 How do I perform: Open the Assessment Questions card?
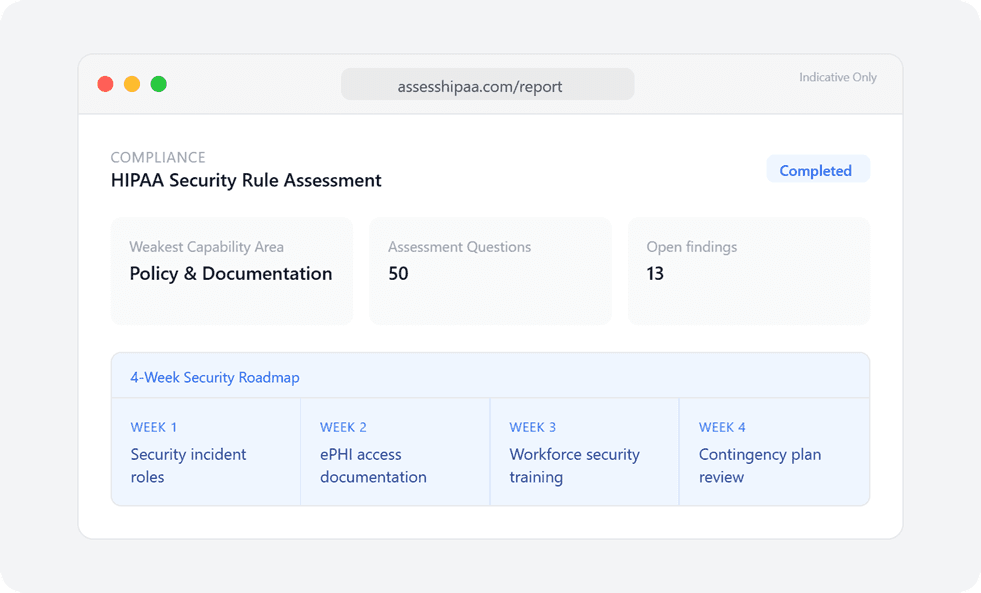(x=490, y=271)
